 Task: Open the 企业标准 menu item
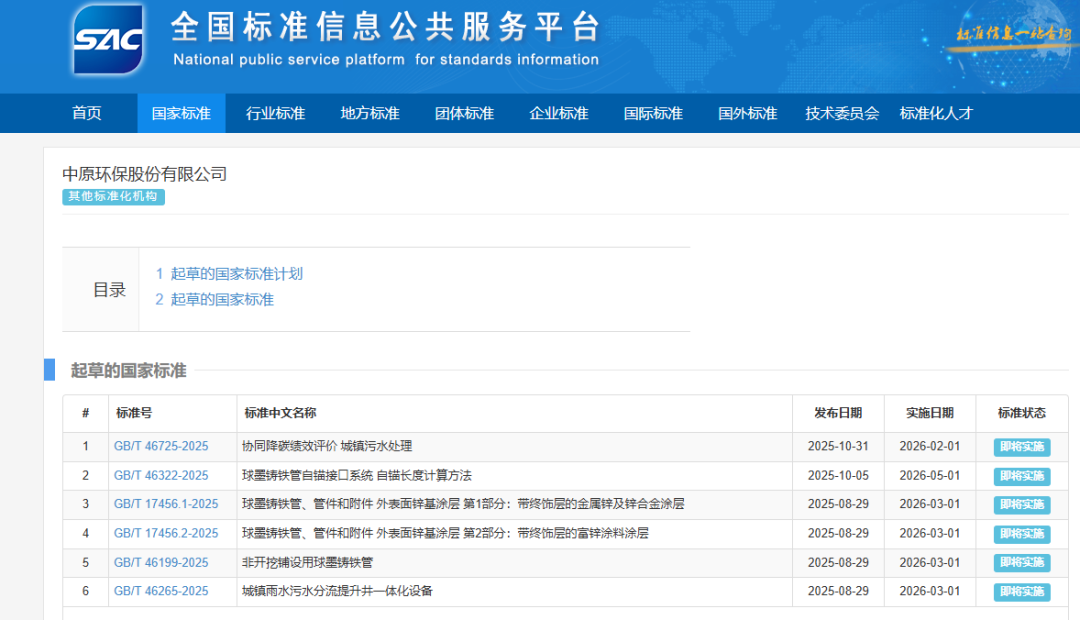(559, 113)
